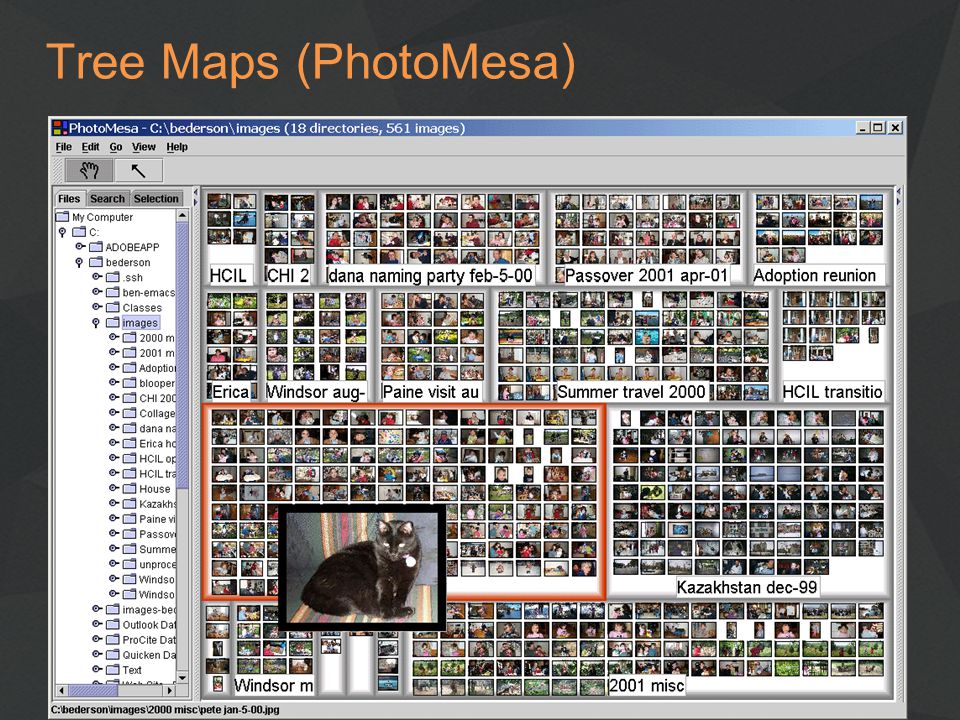Expand the ADOBEAPP folder node
Viewport: 960px width, 720px height.
pyautogui.click(x=80, y=247)
